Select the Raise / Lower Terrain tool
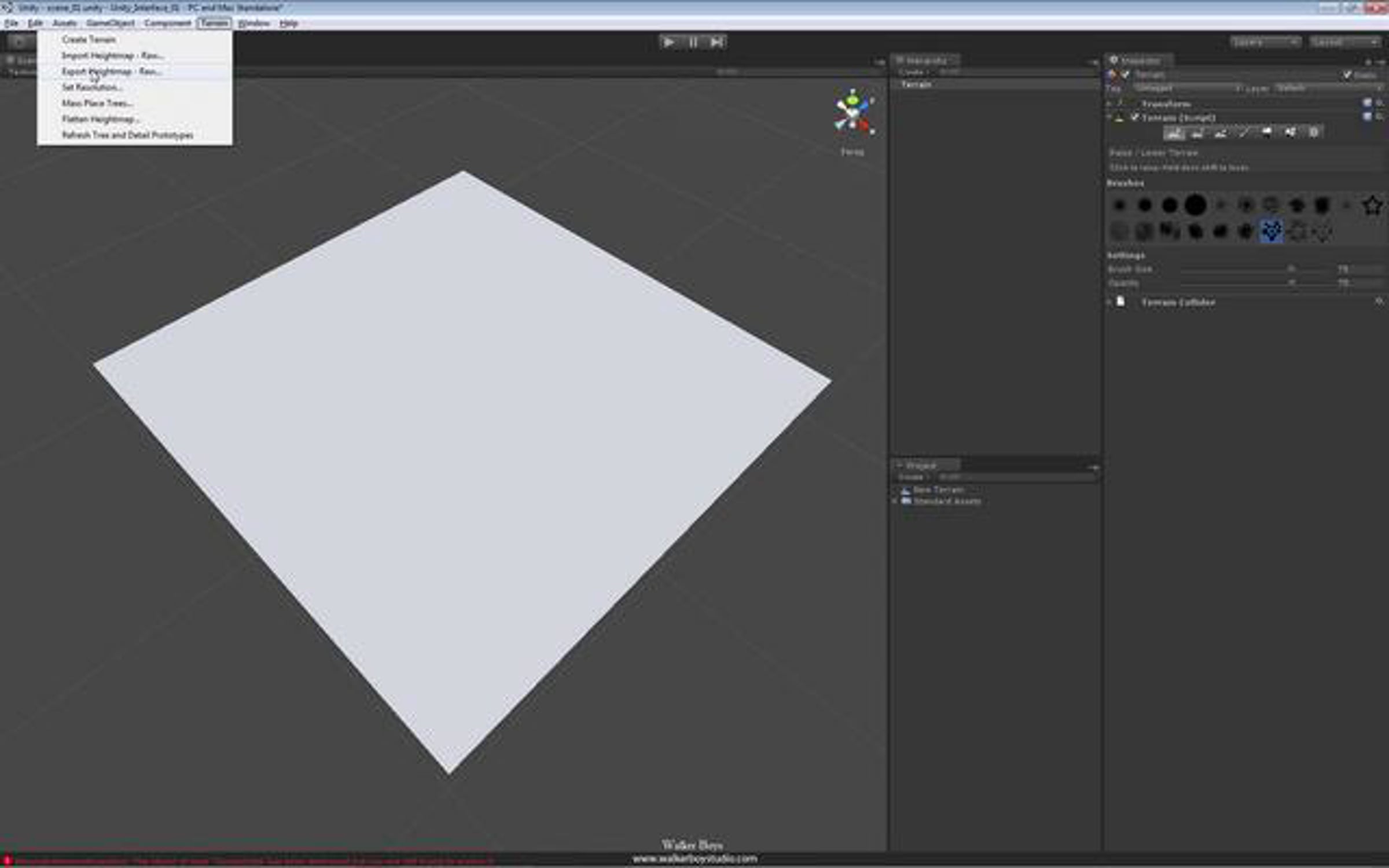1389x868 pixels. [1174, 133]
